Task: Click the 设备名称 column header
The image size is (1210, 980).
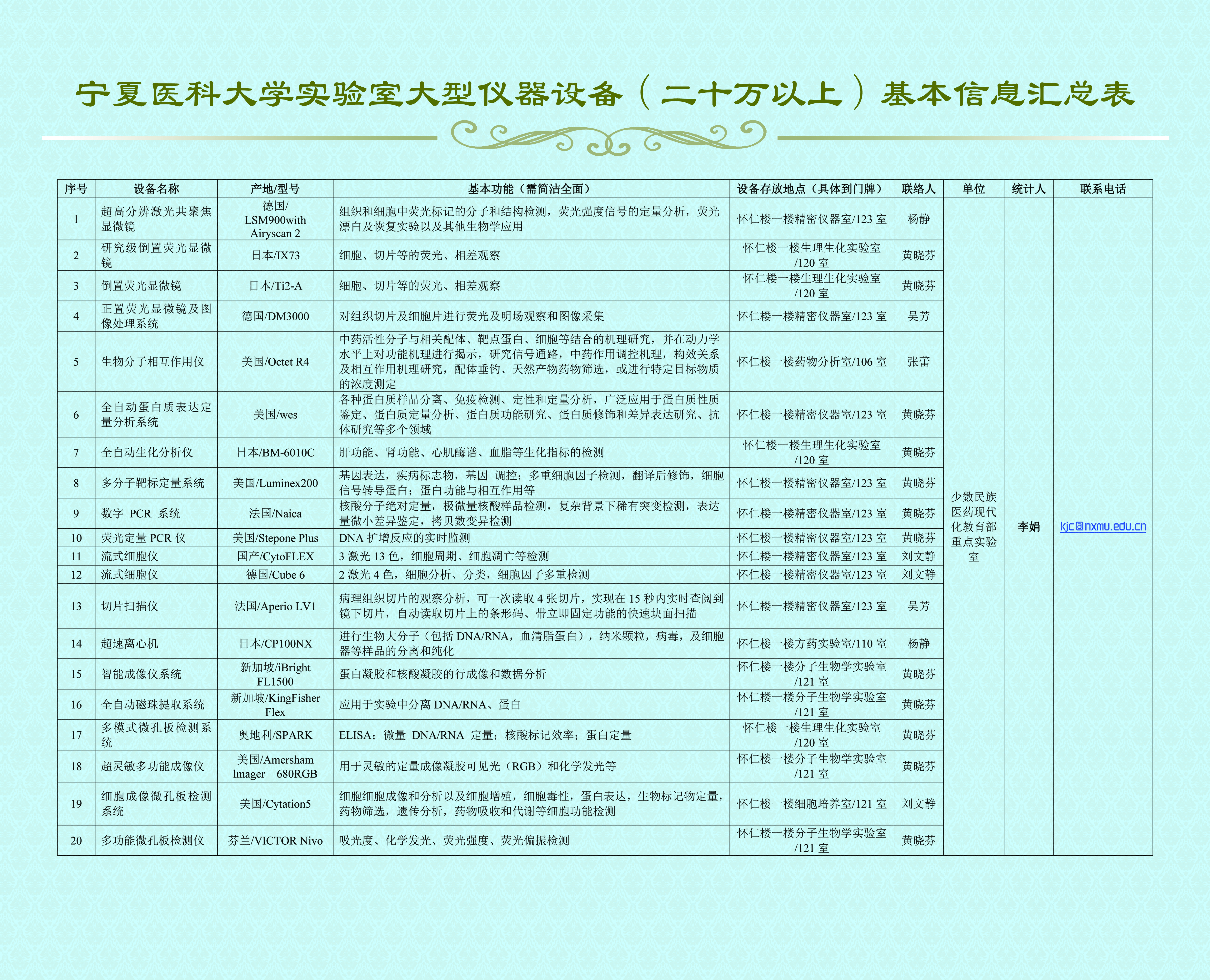Action: 156,189
